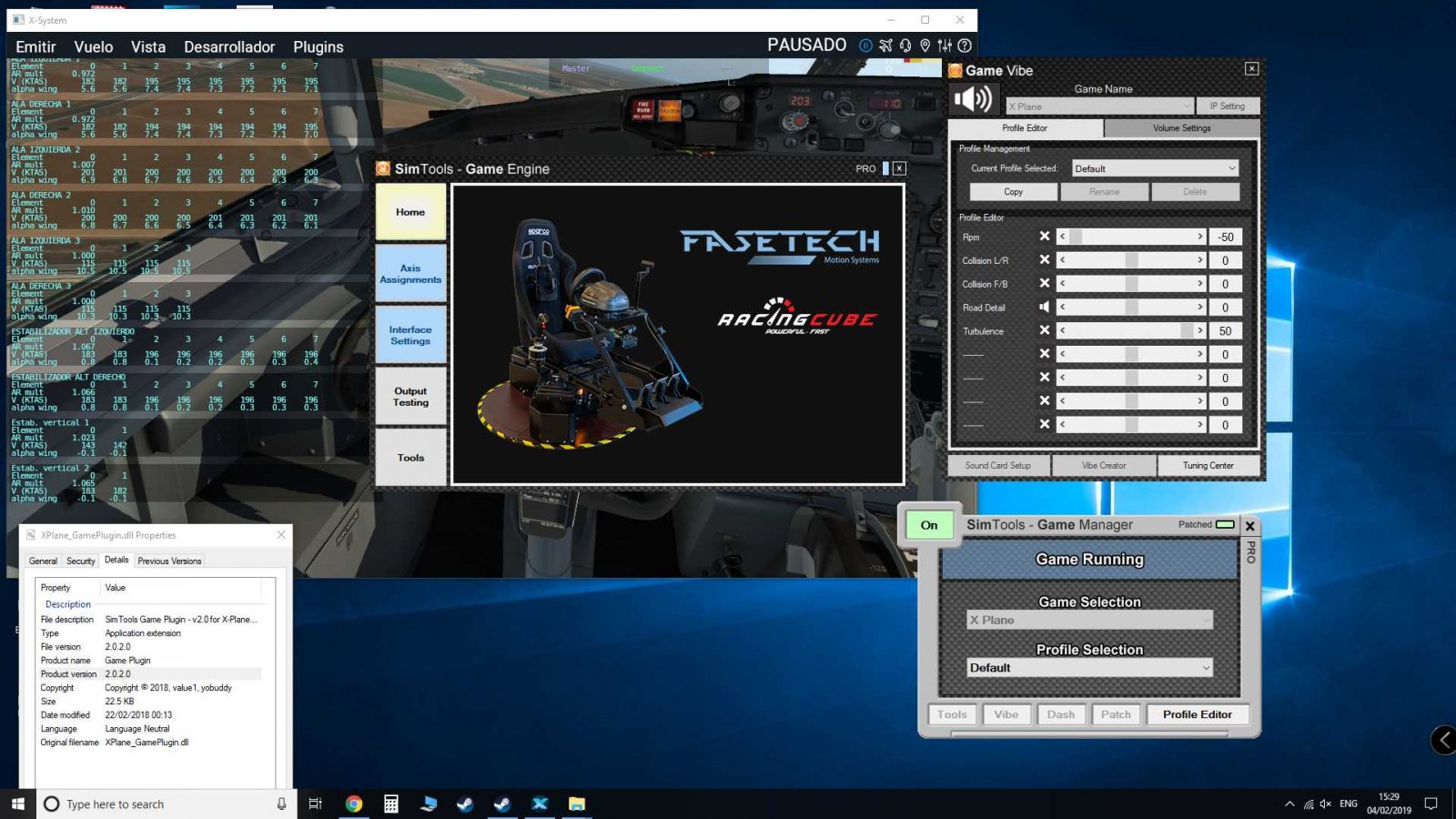Click the ATC headset icon
Image resolution: width=1456 pixels, height=819 pixels.
pyautogui.click(x=905, y=45)
